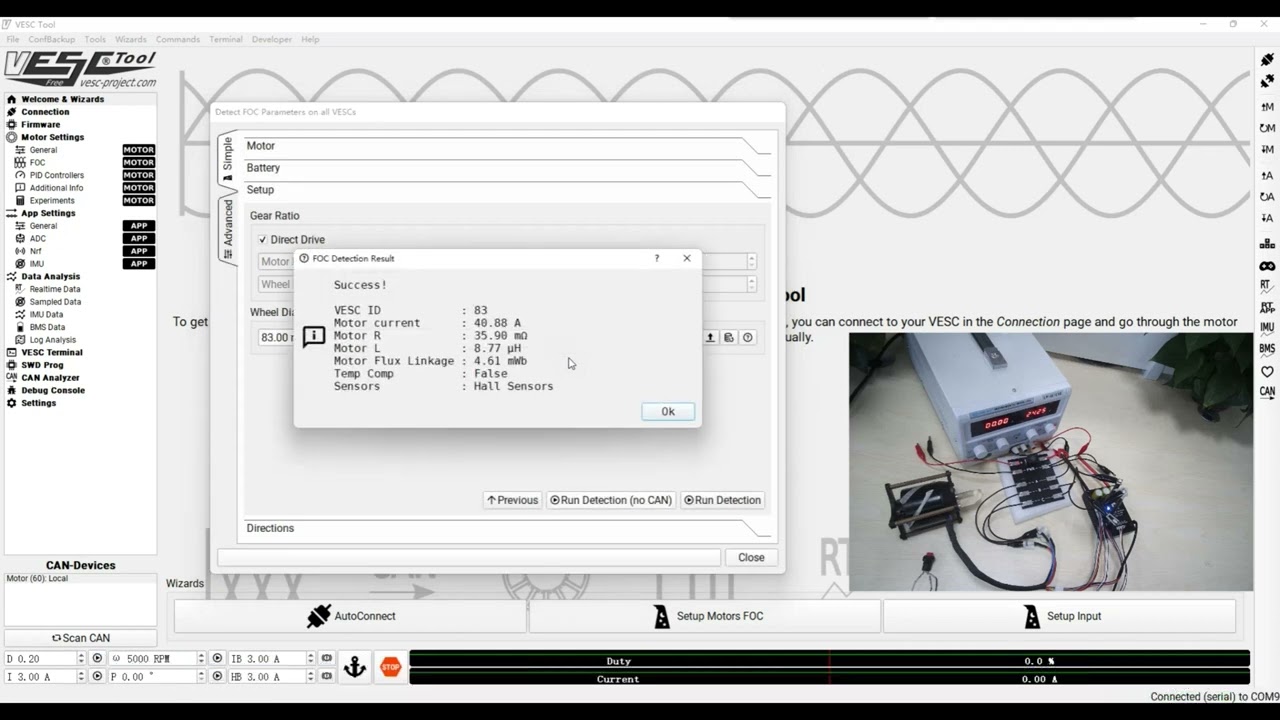Screen dimensions: 1280x720
Task: Click the AutoConnect wizard button
Action: [351, 616]
